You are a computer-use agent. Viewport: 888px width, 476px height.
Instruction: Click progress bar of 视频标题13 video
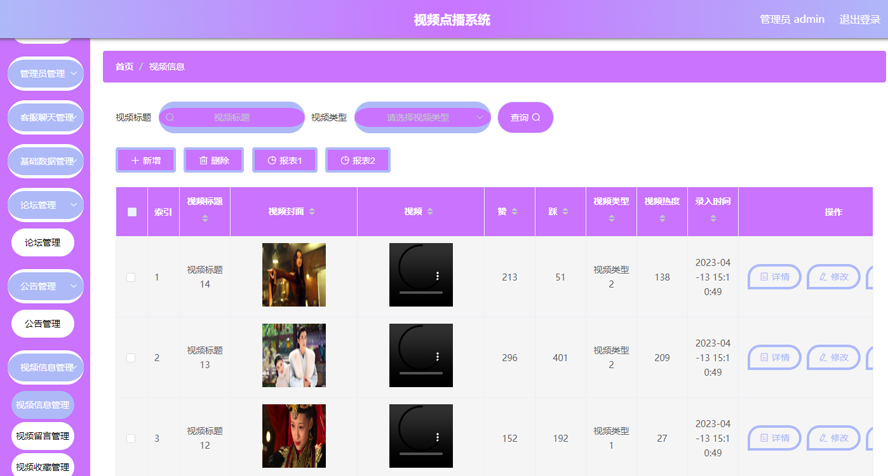[421, 373]
